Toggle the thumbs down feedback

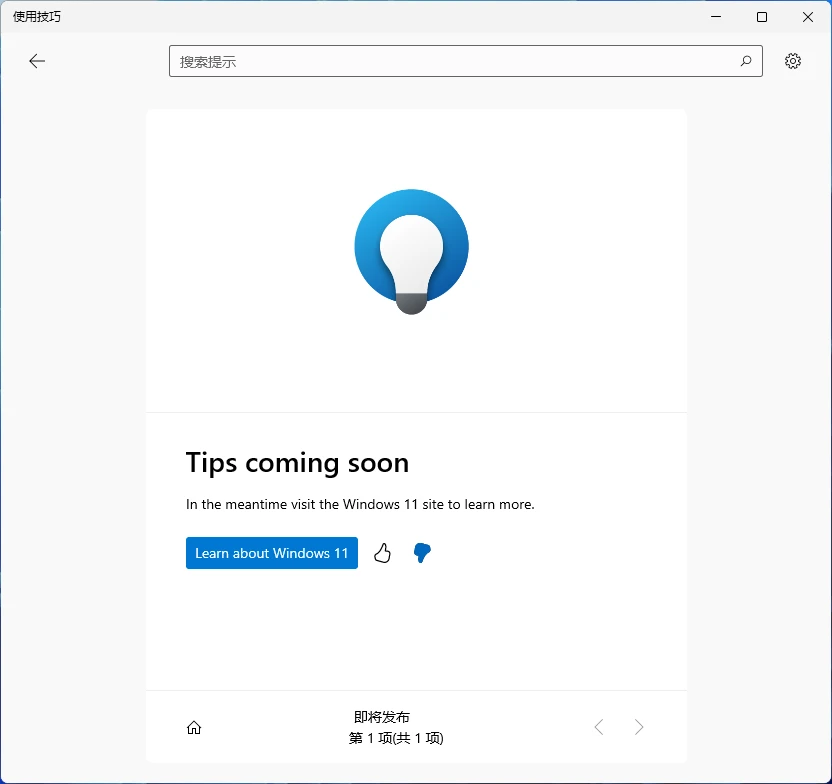pyautogui.click(x=422, y=553)
